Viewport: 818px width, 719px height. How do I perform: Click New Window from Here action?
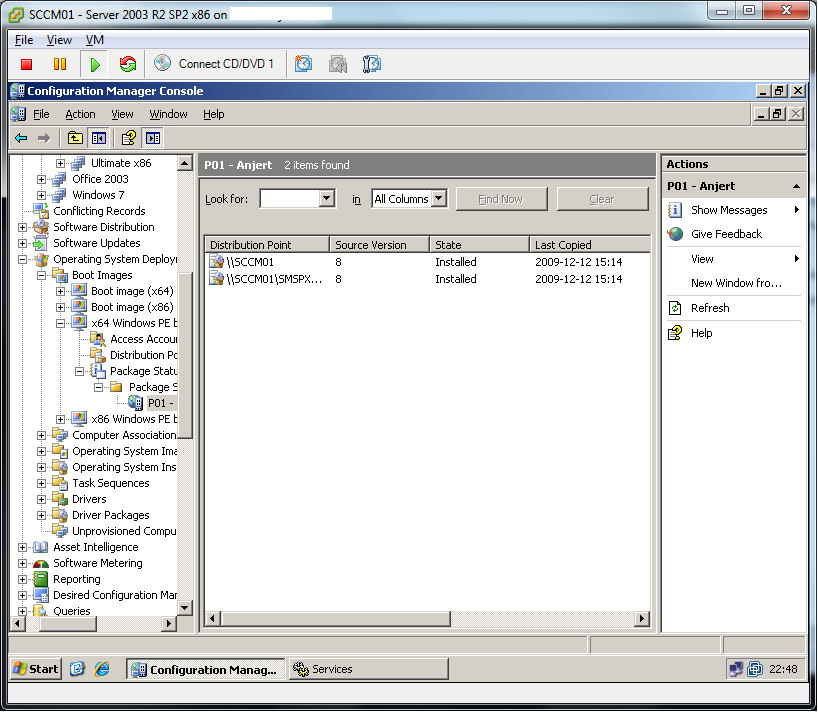pos(736,283)
